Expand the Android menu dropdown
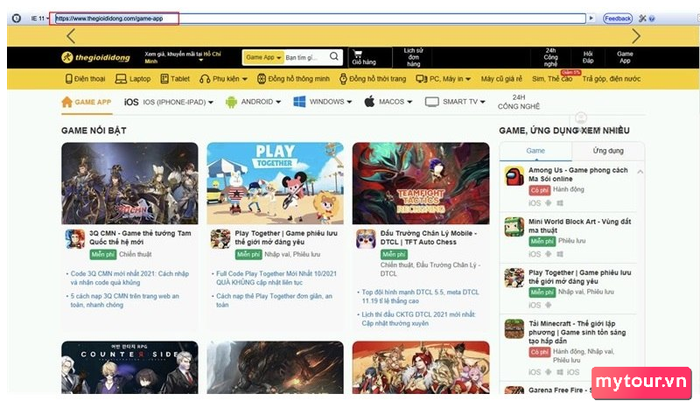The height and width of the screenshot is (410, 700). click(278, 102)
